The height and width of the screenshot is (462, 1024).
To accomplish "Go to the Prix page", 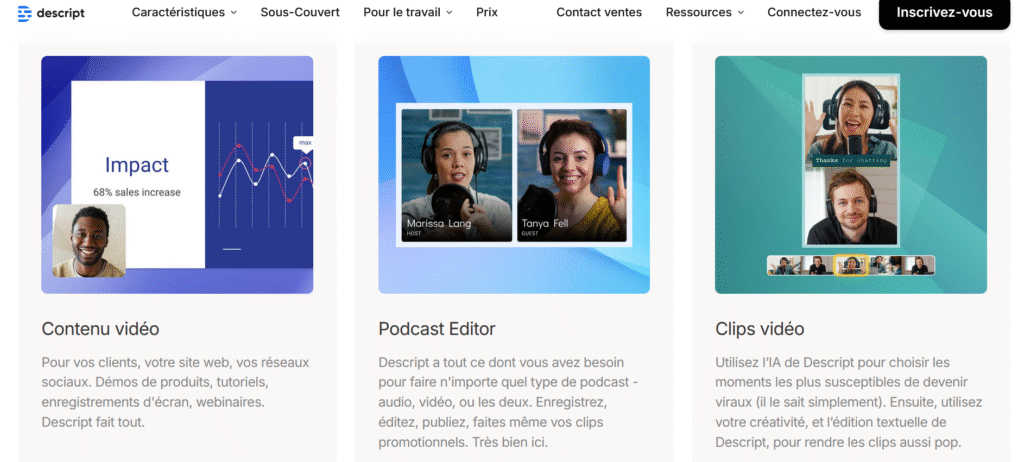I will (x=487, y=12).
